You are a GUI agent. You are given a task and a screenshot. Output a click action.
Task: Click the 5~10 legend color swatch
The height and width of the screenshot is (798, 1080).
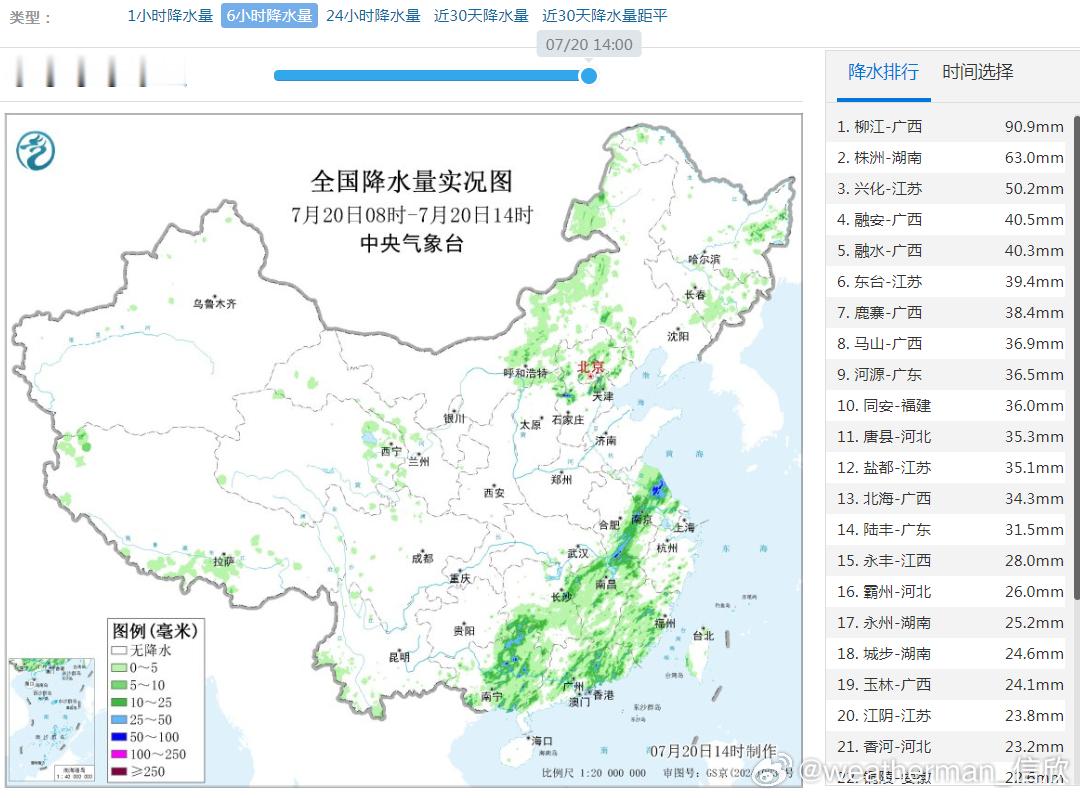click(118, 685)
